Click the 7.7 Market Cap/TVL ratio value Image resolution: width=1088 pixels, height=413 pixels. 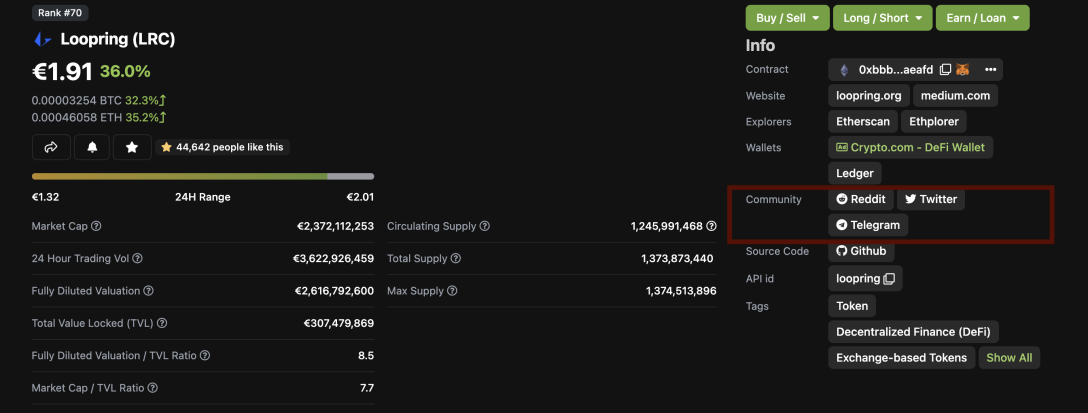(367, 388)
